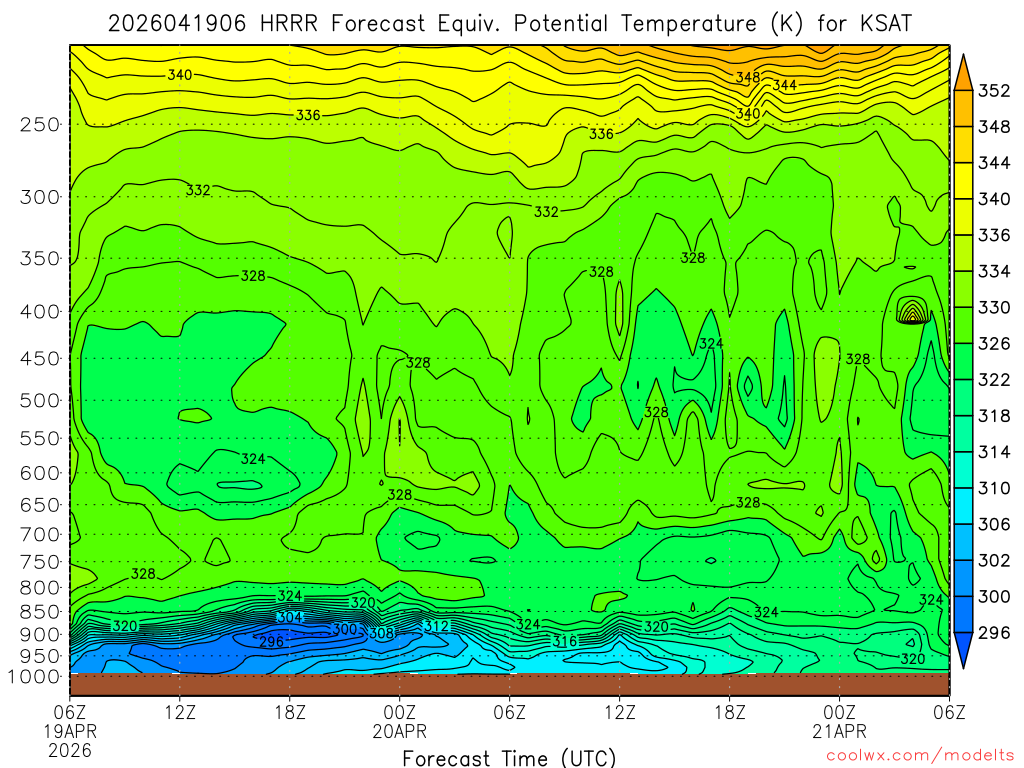Click the blue arrow below the colorbar
Image resolution: width=1024 pixels, height=768 pixels.
(x=963, y=649)
